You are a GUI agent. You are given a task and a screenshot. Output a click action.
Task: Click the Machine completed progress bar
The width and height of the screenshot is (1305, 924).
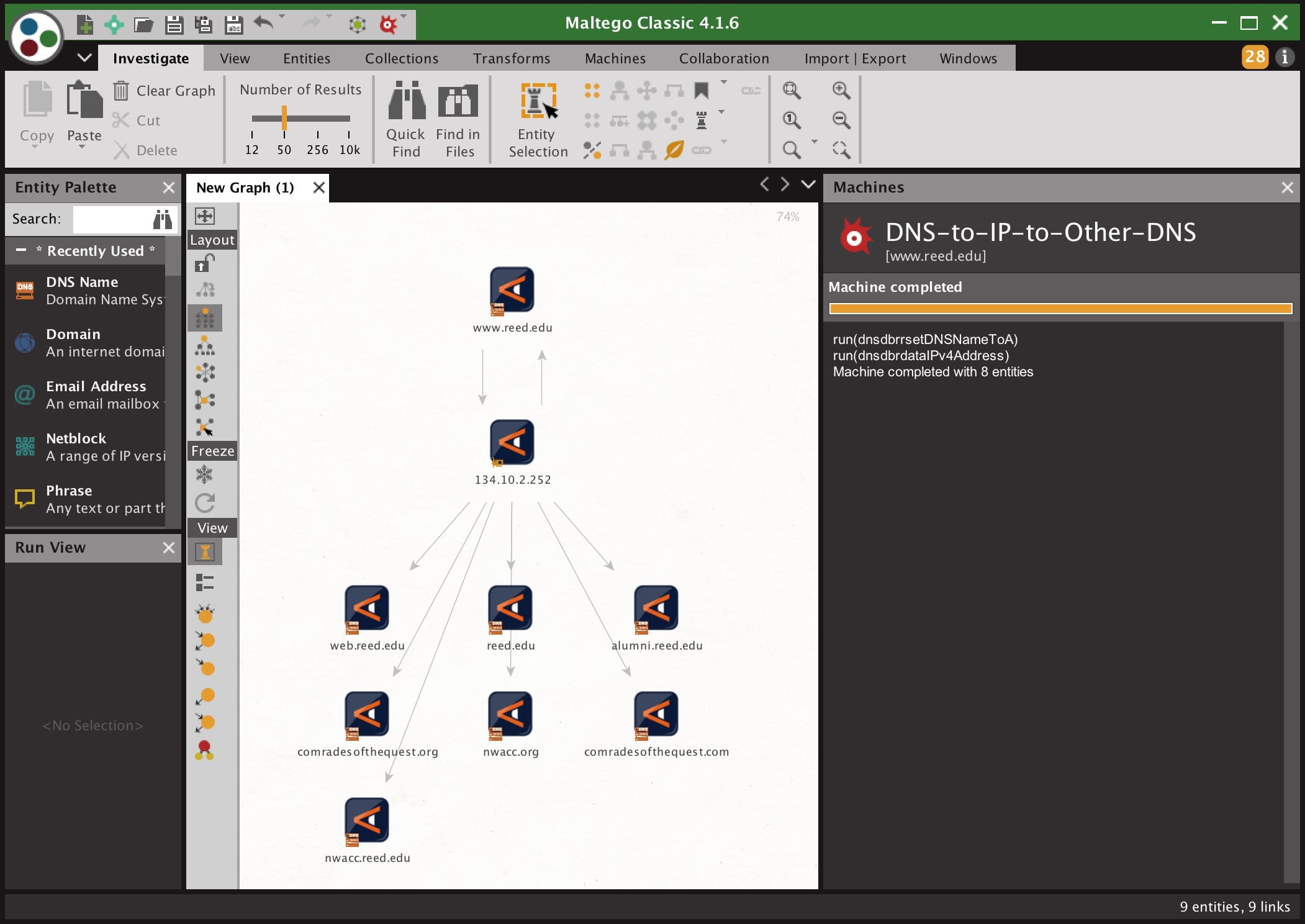point(1060,309)
